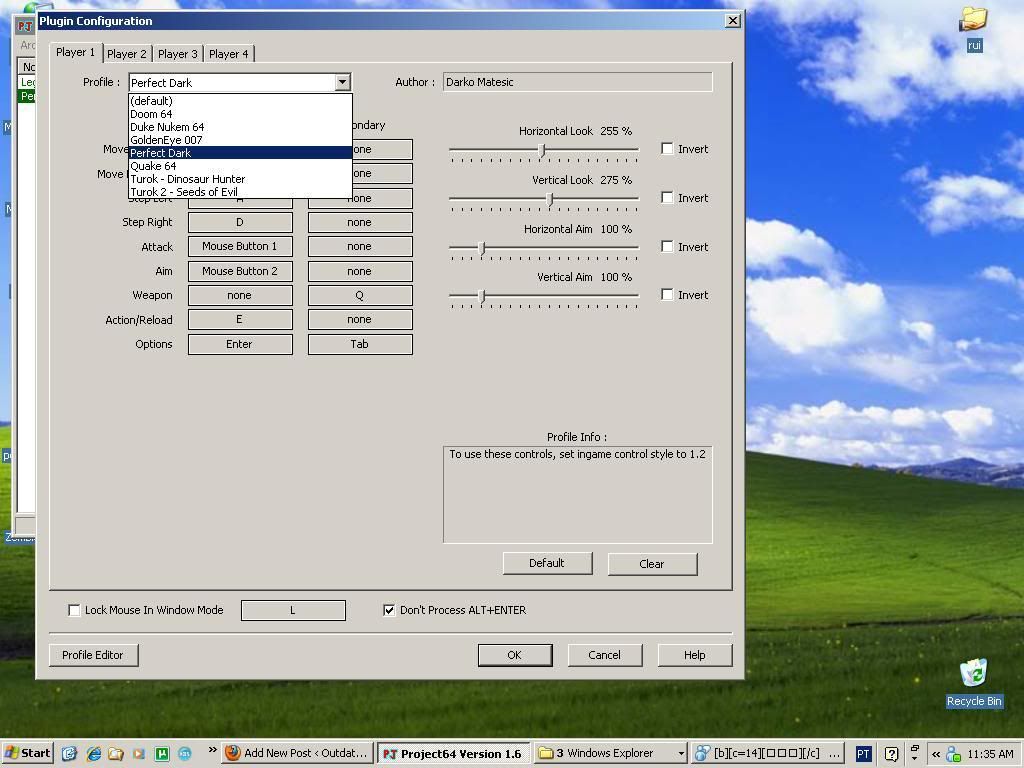Open the Player 4 tab

(228, 54)
